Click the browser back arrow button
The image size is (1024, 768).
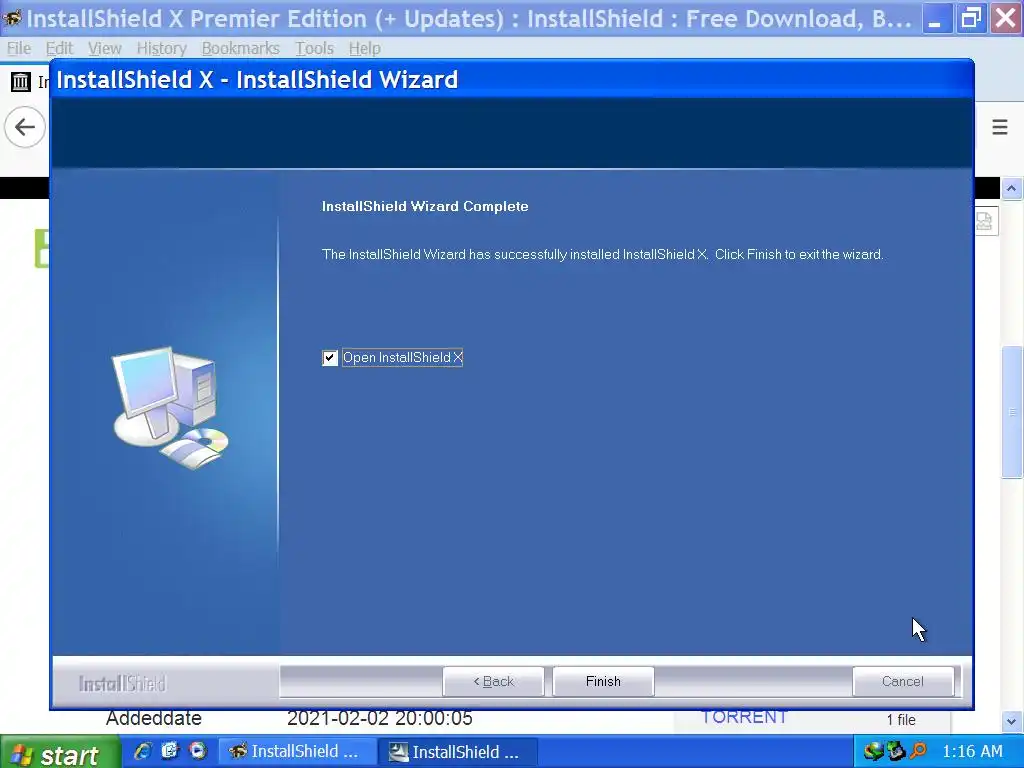pyautogui.click(x=25, y=127)
